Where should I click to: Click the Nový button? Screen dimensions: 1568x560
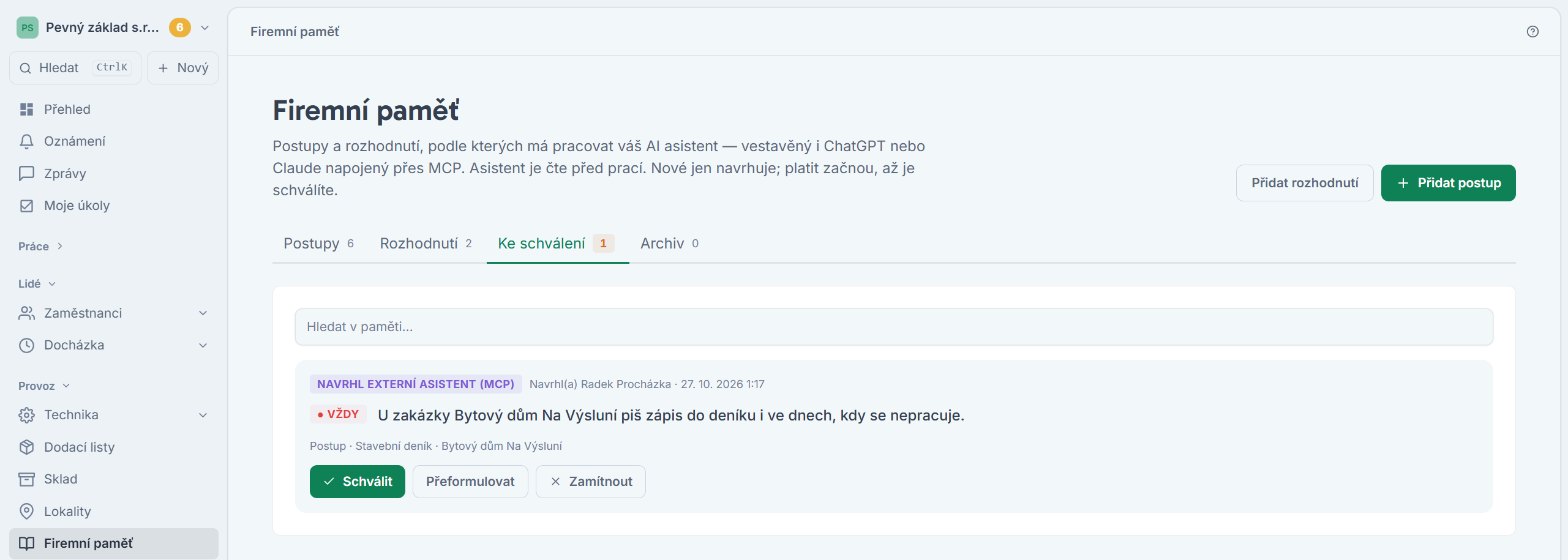[183, 68]
